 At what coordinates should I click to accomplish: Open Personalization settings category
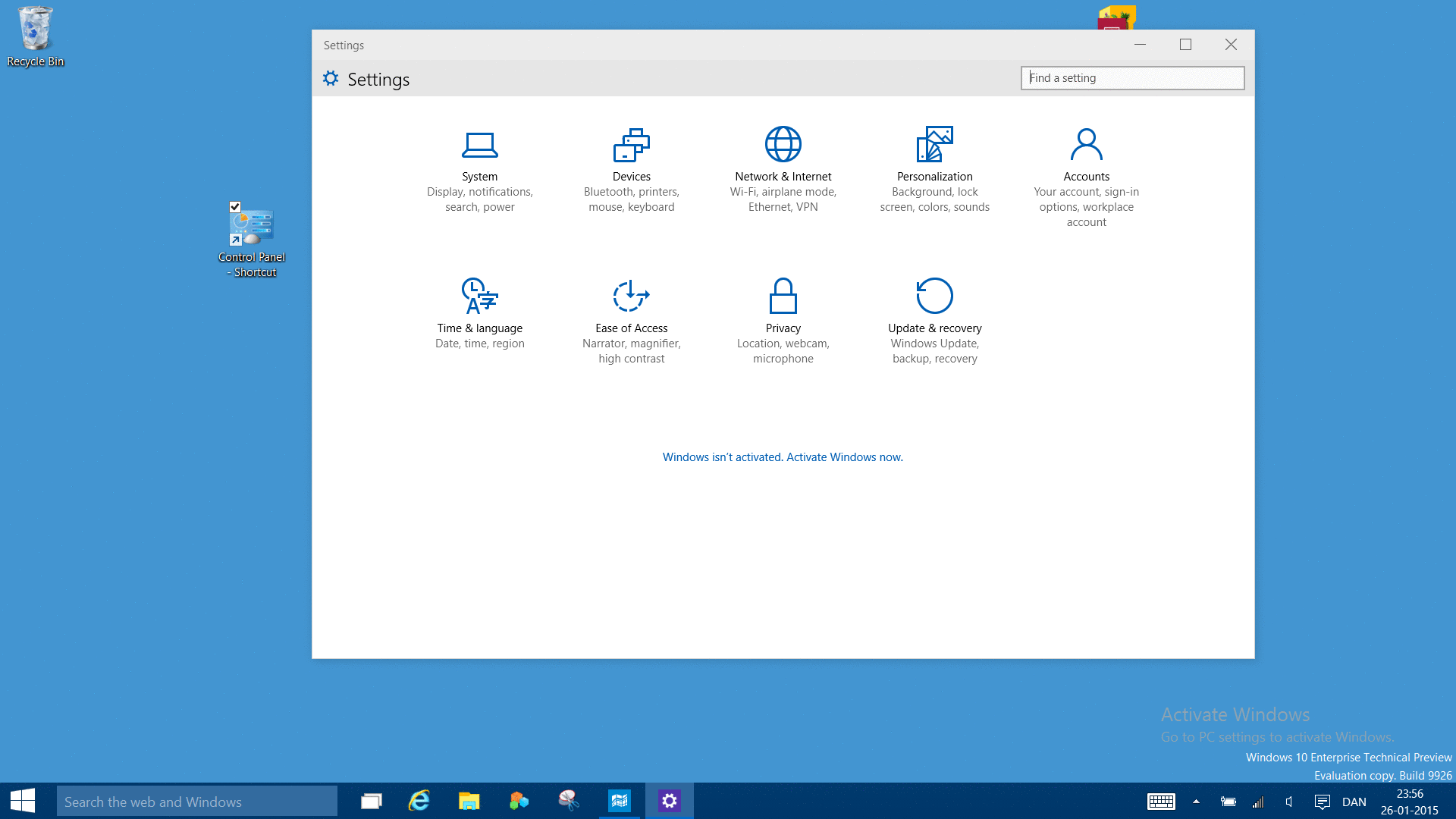[934, 145]
